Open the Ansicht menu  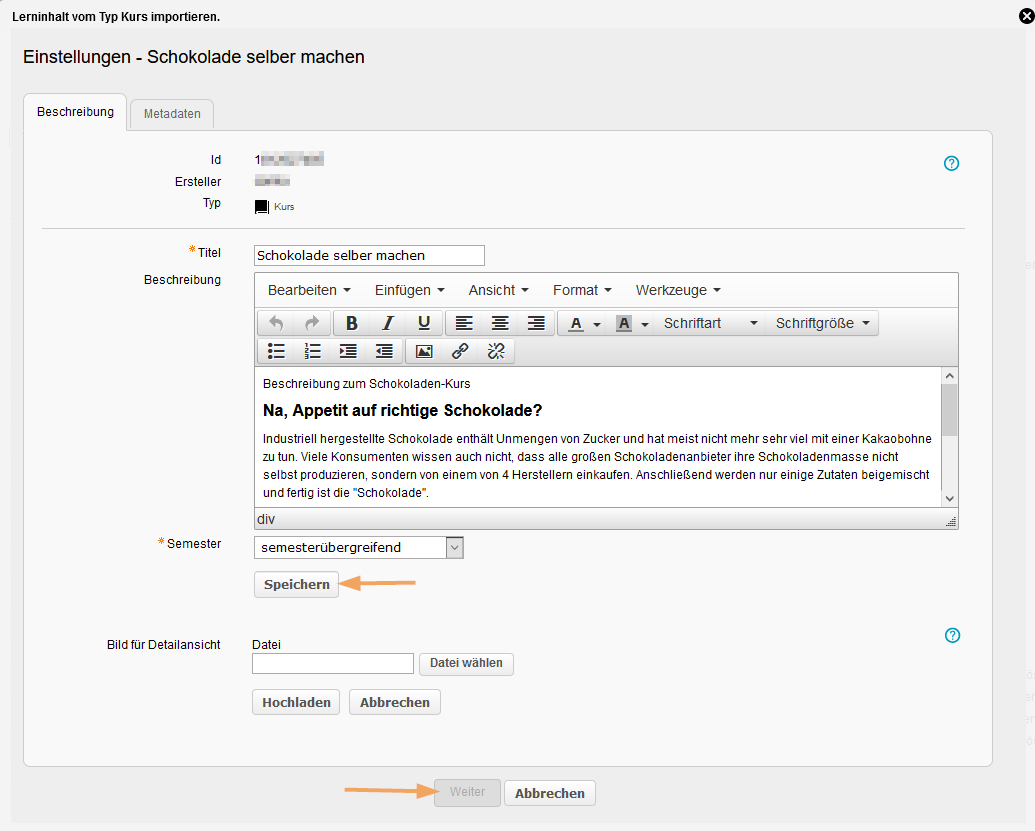tap(498, 290)
